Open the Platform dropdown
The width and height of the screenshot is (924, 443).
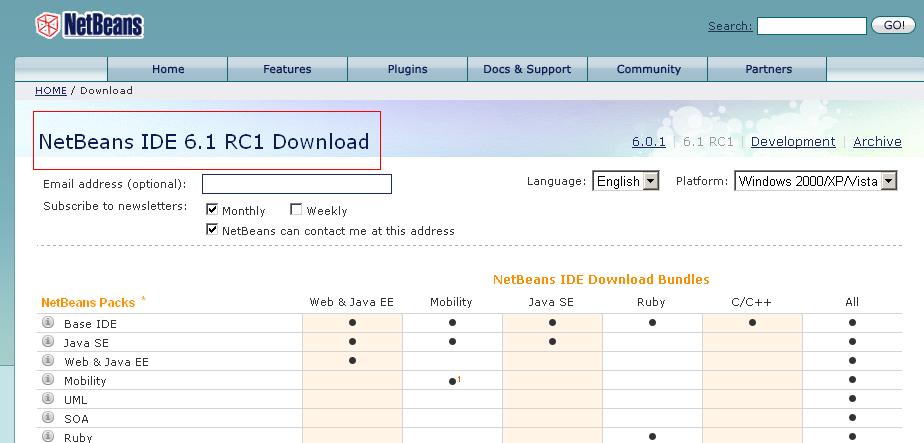point(816,181)
